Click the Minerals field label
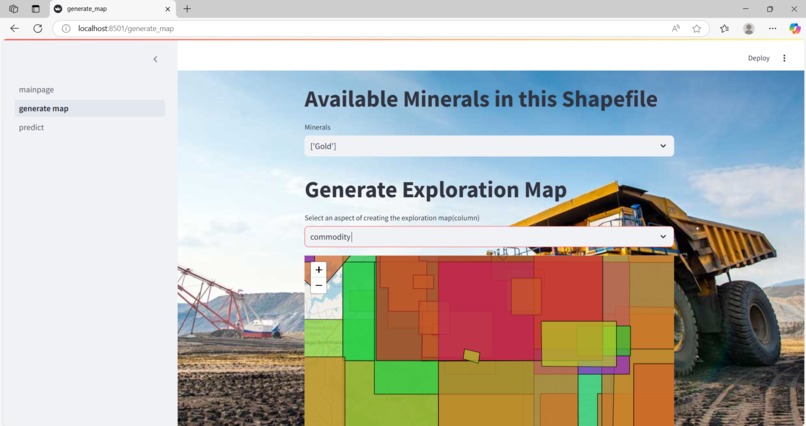The image size is (806, 426). point(317,127)
